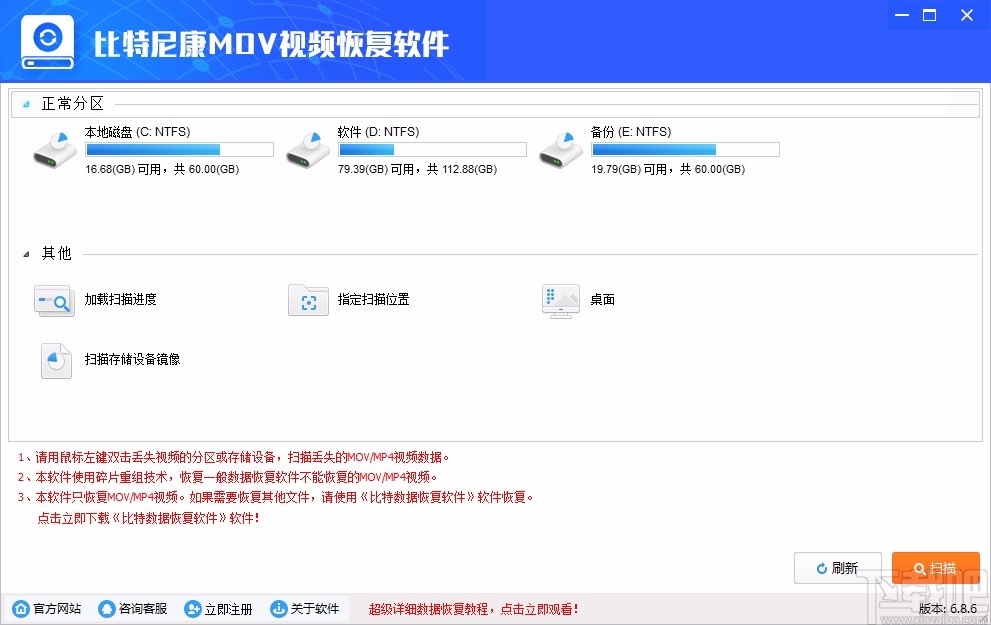Image resolution: width=991 pixels, height=625 pixels.
Task: Click the 扫描存储设备镜像 icon
Action: (56, 361)
